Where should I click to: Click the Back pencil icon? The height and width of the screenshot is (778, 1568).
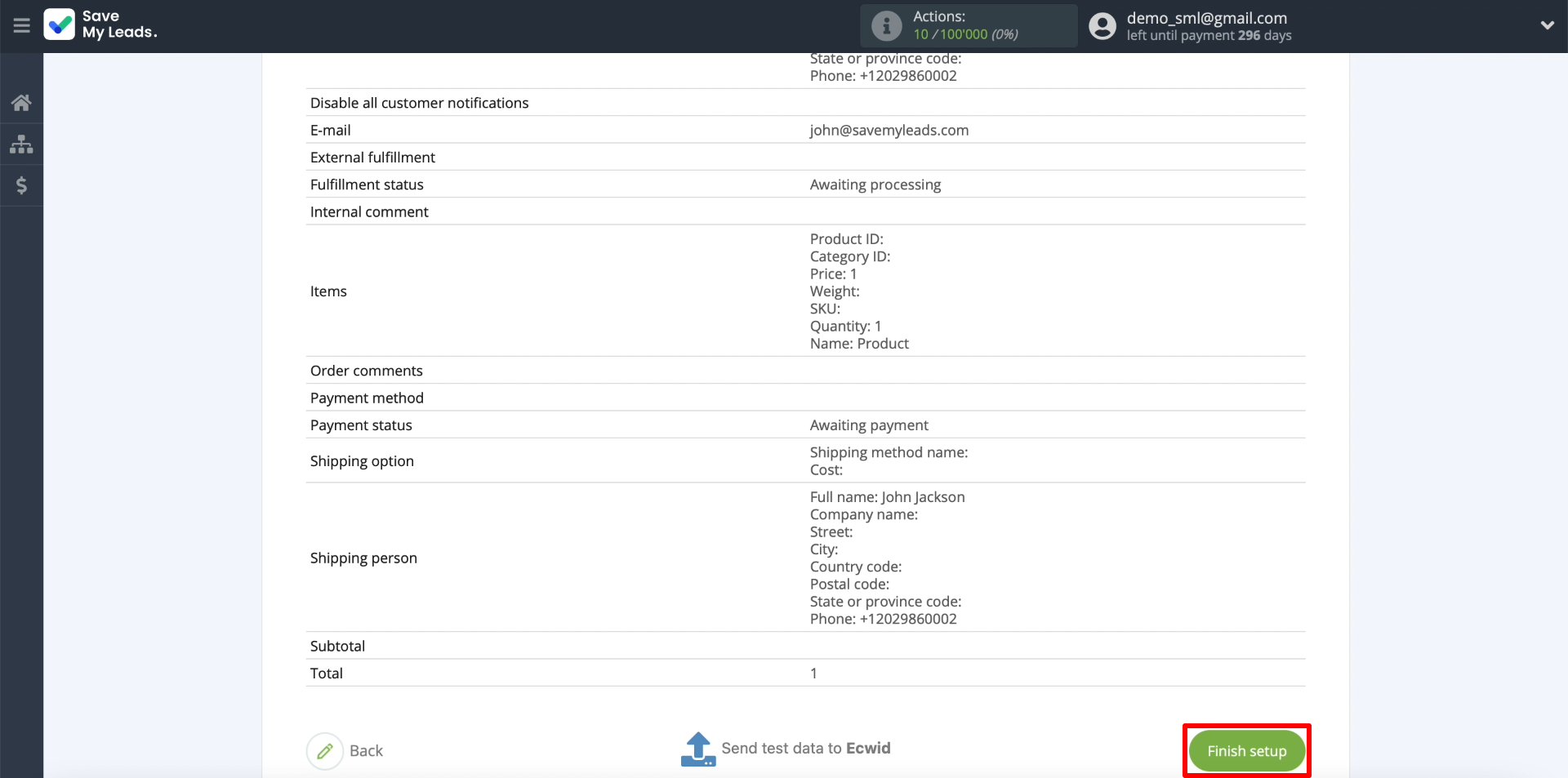324,751
